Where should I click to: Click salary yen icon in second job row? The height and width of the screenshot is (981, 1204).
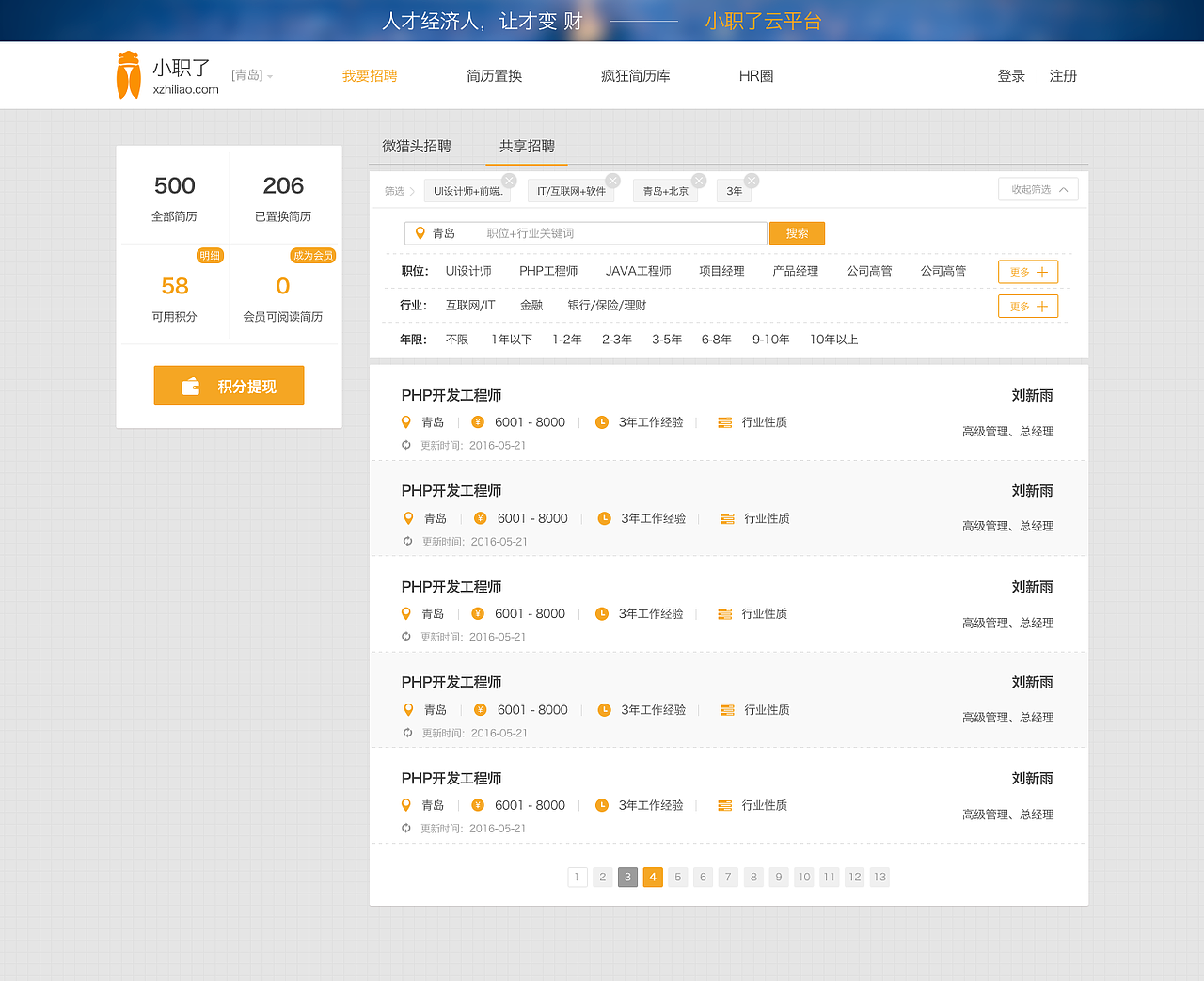tap(481, 518)
